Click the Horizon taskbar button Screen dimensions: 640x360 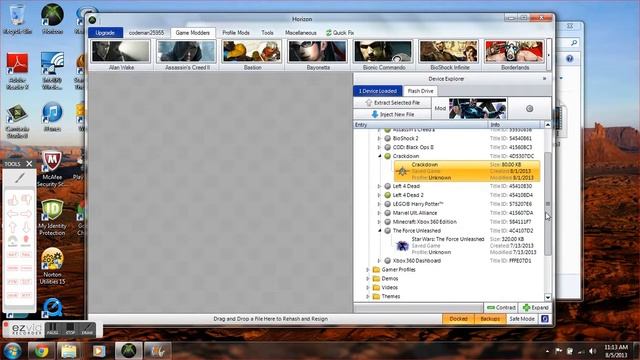[x=129, y=351]
